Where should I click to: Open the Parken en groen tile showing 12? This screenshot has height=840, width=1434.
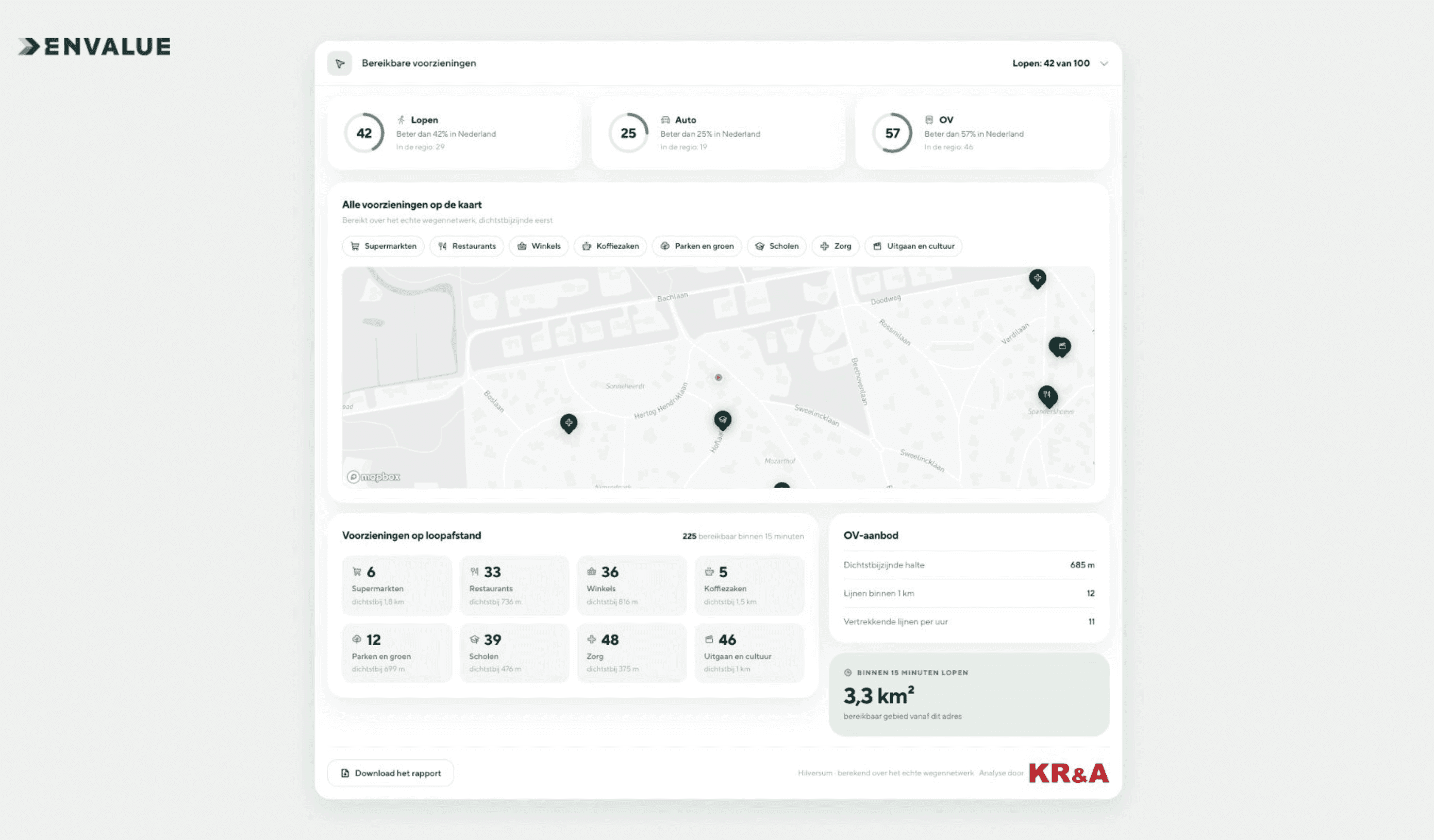pos(396,653)
